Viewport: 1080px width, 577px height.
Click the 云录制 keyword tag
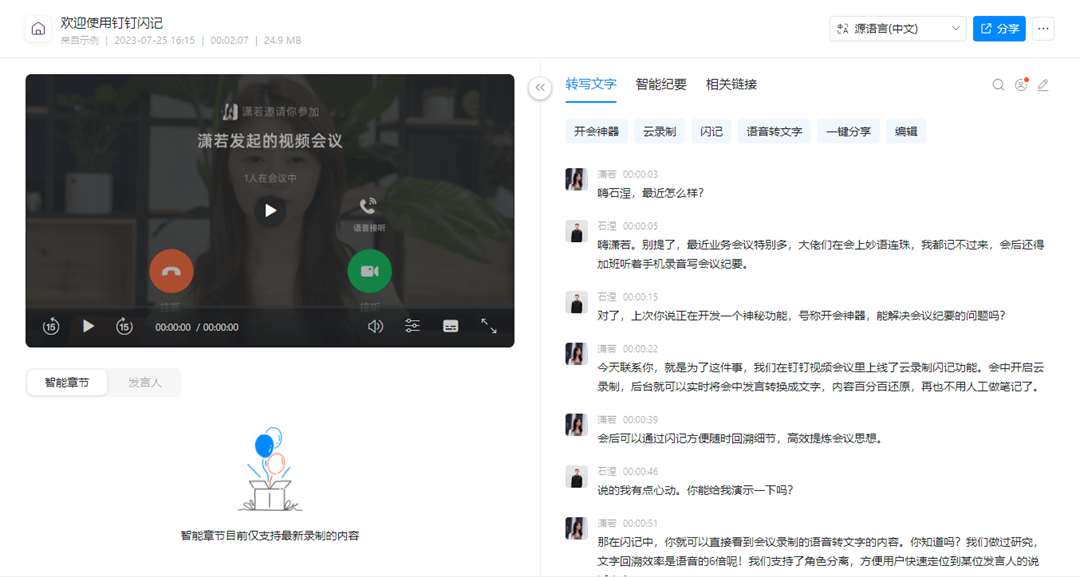pos(659,132)
